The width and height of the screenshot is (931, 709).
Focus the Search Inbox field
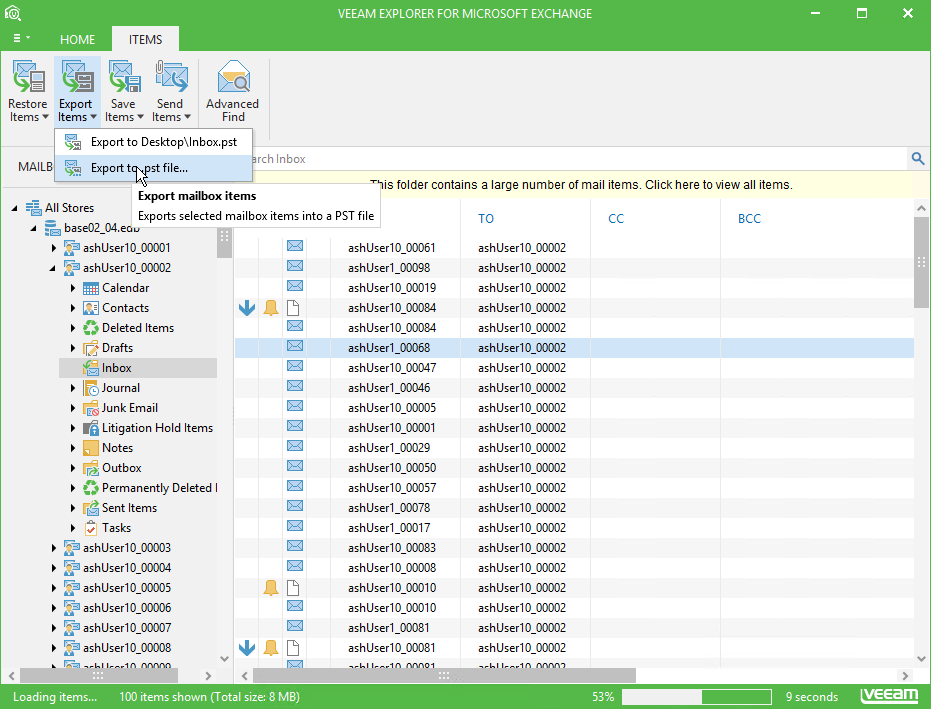(579, 159)
